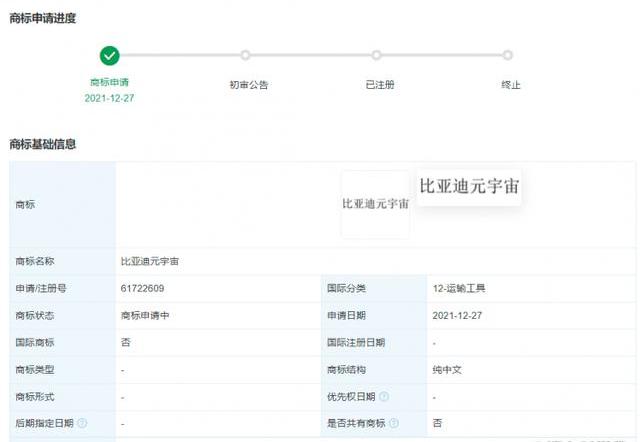Click the 申请日期 value 2021-12-27
Viewport: 640px width, 442px height.
(x=457, y=315)
